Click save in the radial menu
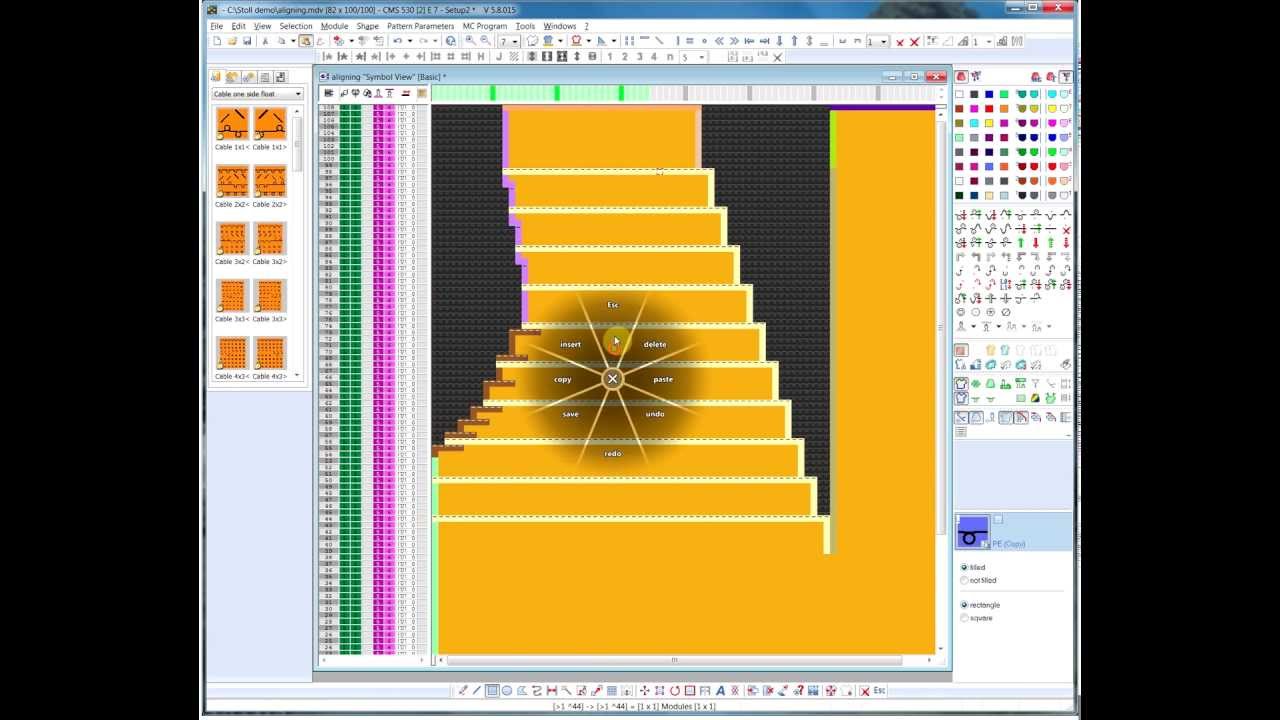Image resolution: width=1280 pixels, height=720 pixels. coord(570,414)
